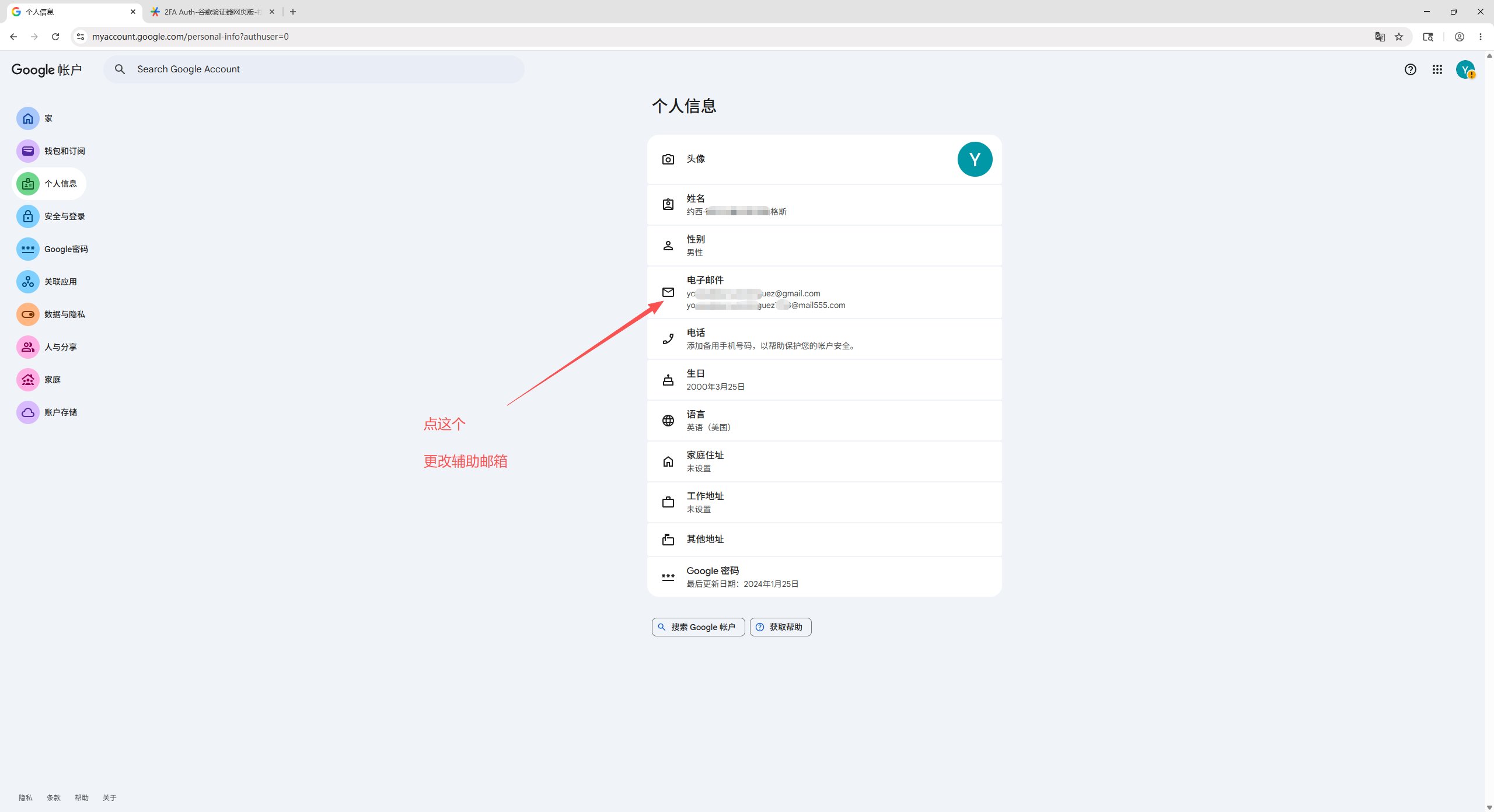Open the 其他地址 row

pos(824,540)
